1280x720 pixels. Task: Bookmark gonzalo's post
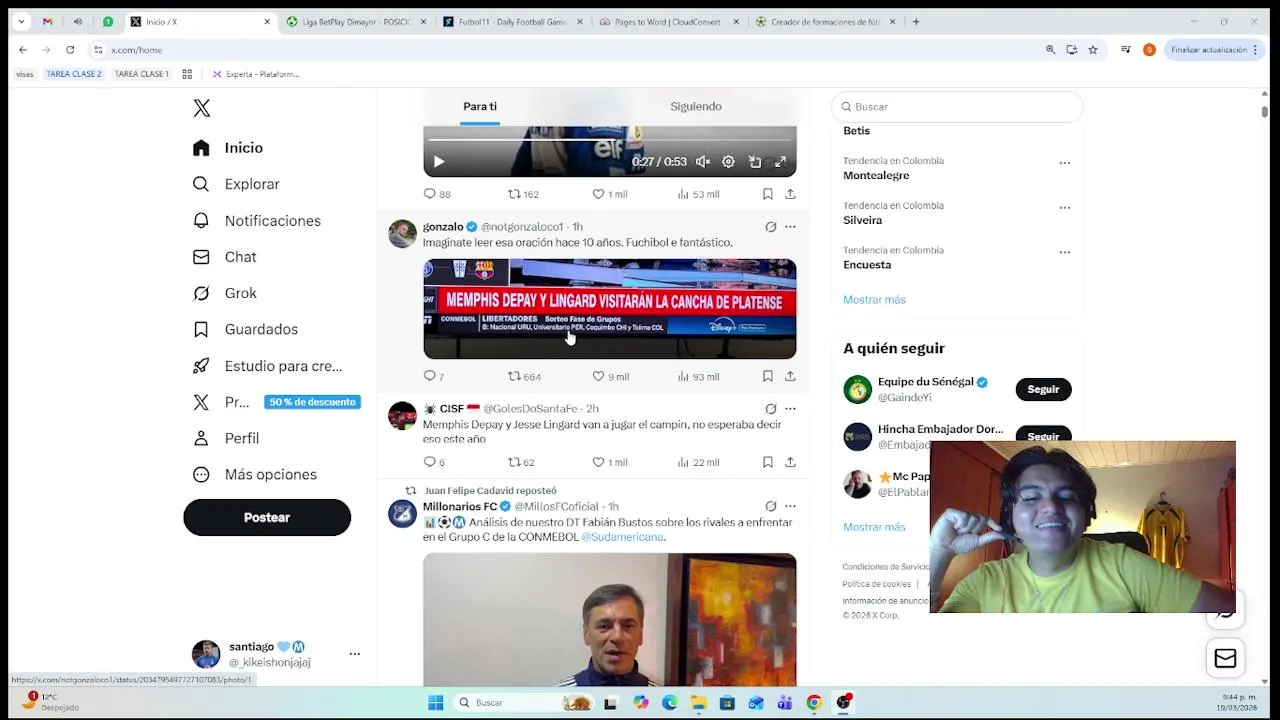click(767, 376)
